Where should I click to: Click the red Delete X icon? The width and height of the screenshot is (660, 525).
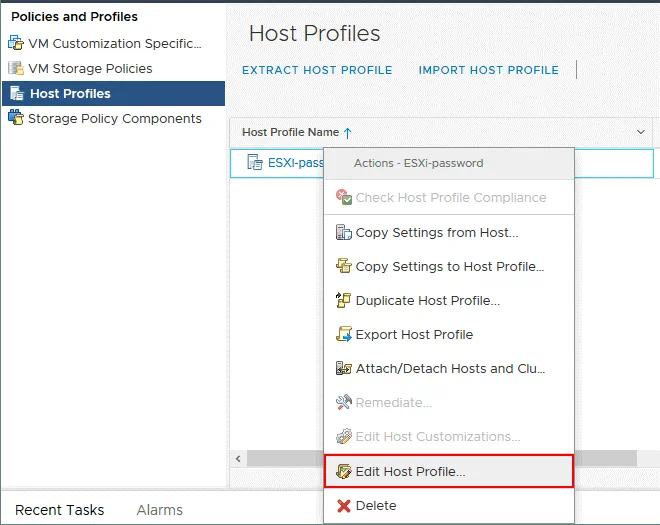(x=344, y=506)
